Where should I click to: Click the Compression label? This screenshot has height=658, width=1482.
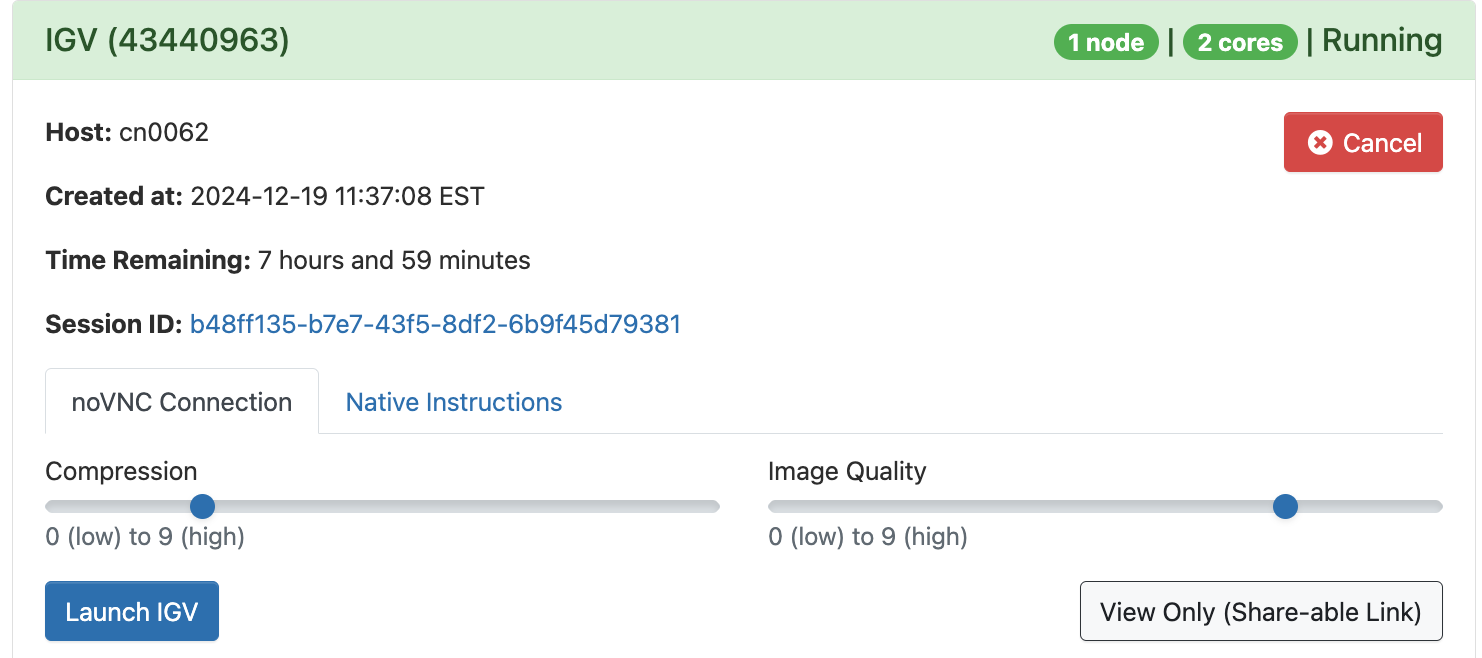121,471
